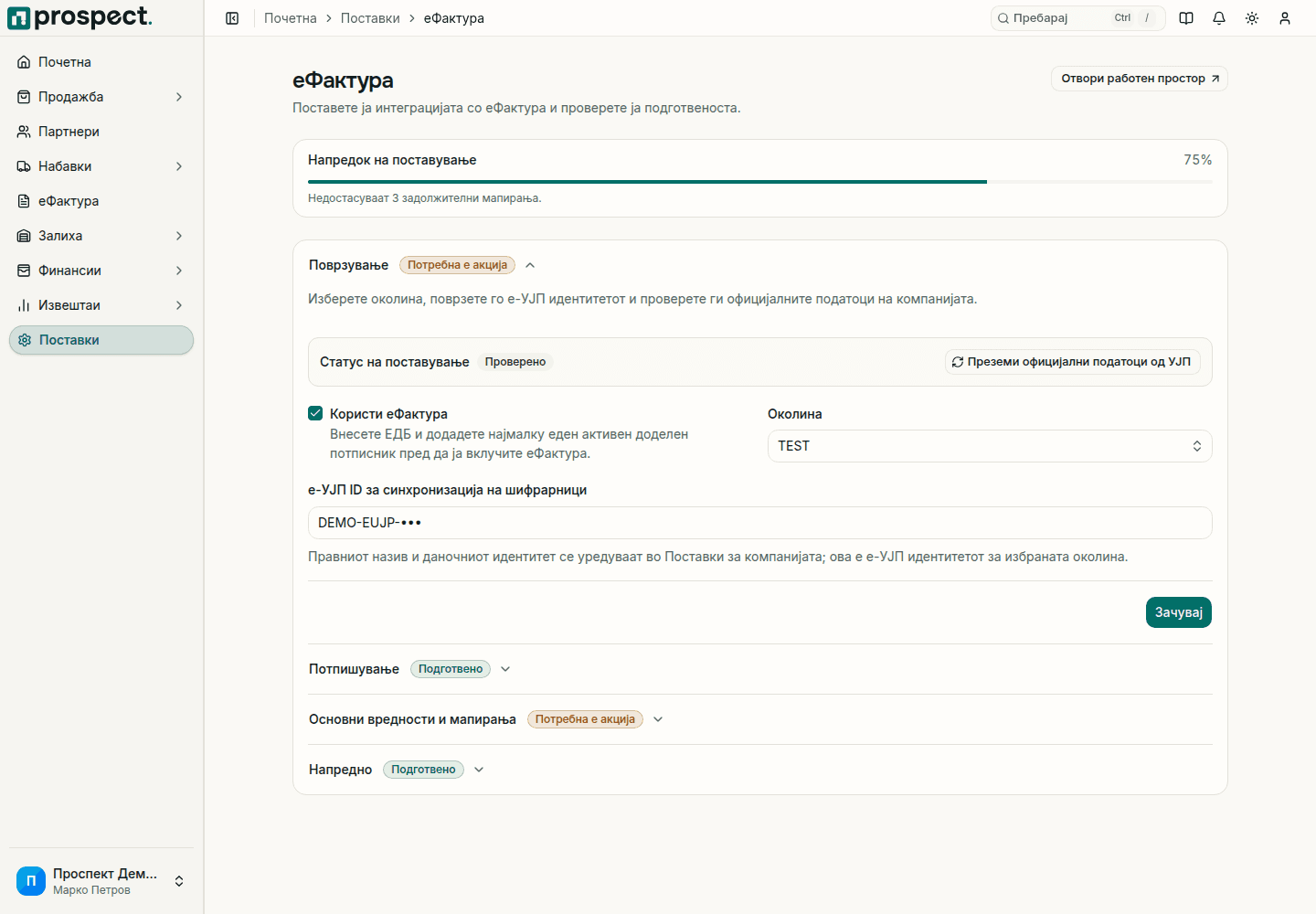Click the Пребарај search box

(1078, 18)
